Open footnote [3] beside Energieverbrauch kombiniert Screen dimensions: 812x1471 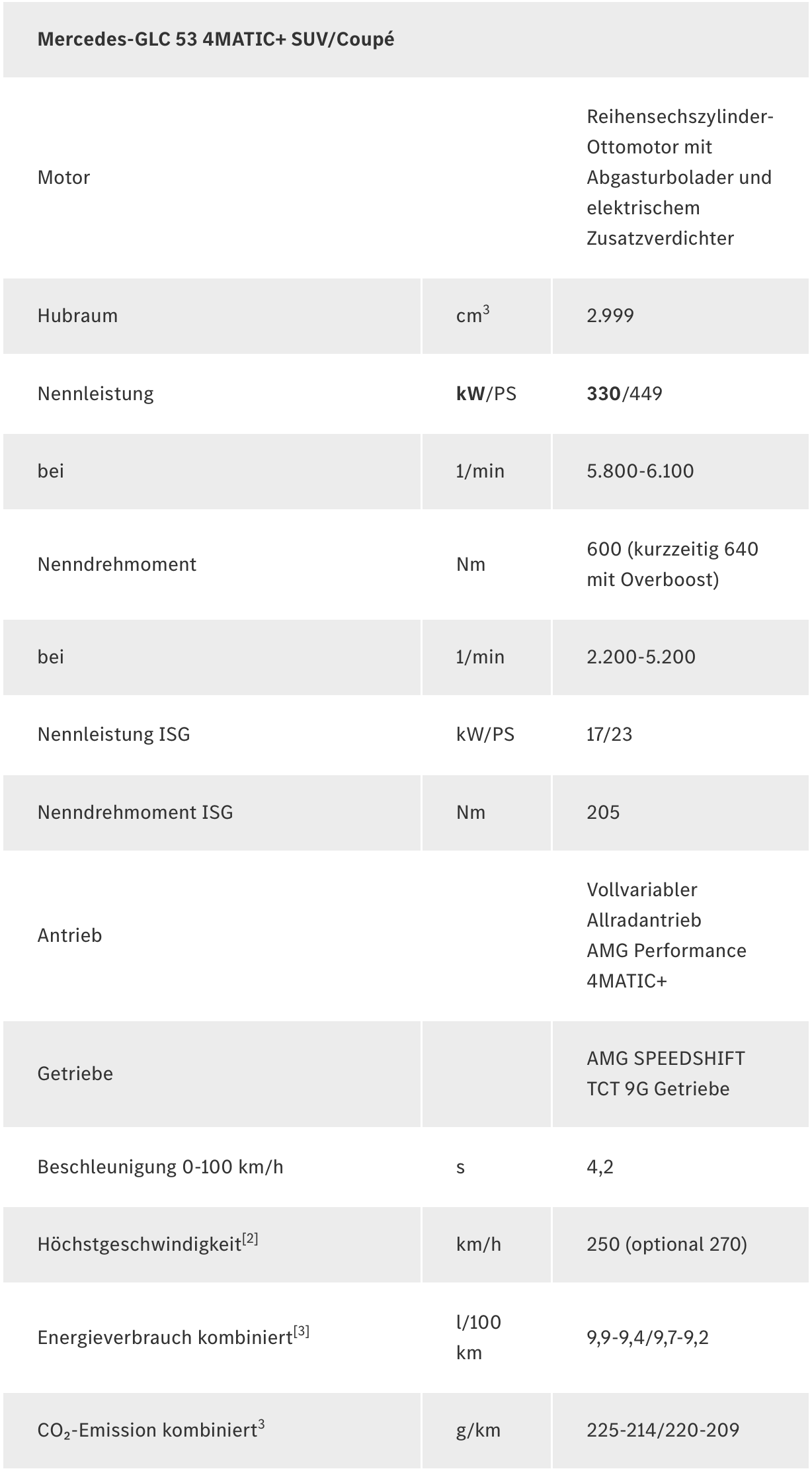(301, 1331)
